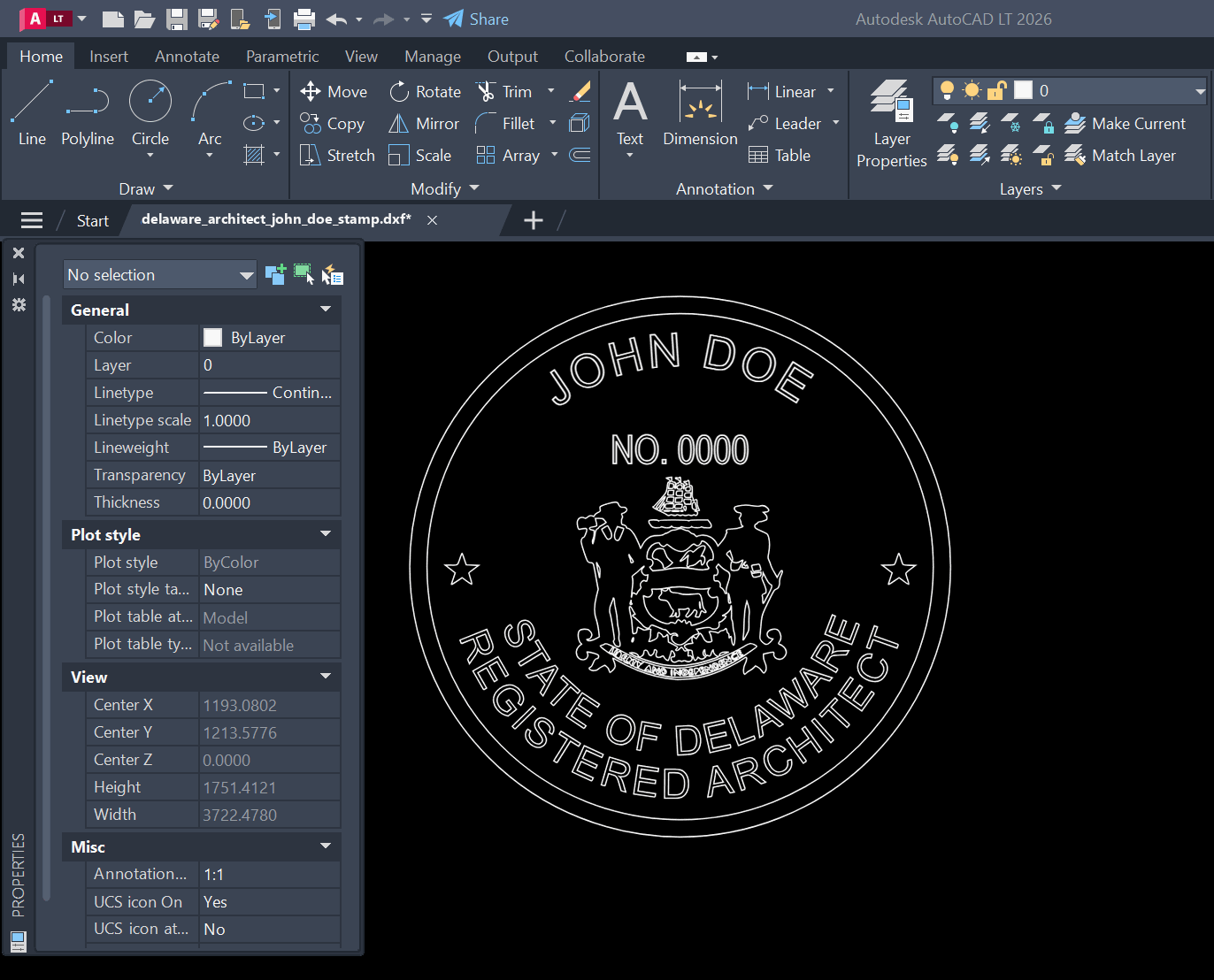Click Match Layer button
Screen dimensions: 1214x980
tap(1120, 156)
